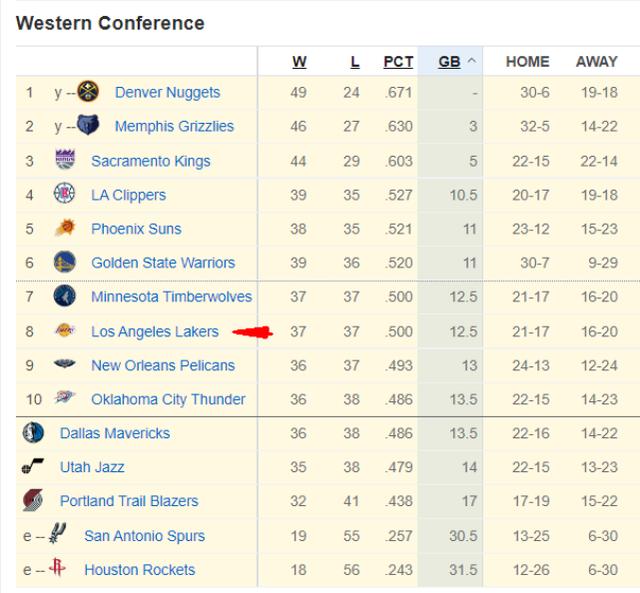
Task: Click the Denver Nuggets team logo
Action: coord(88,92)
